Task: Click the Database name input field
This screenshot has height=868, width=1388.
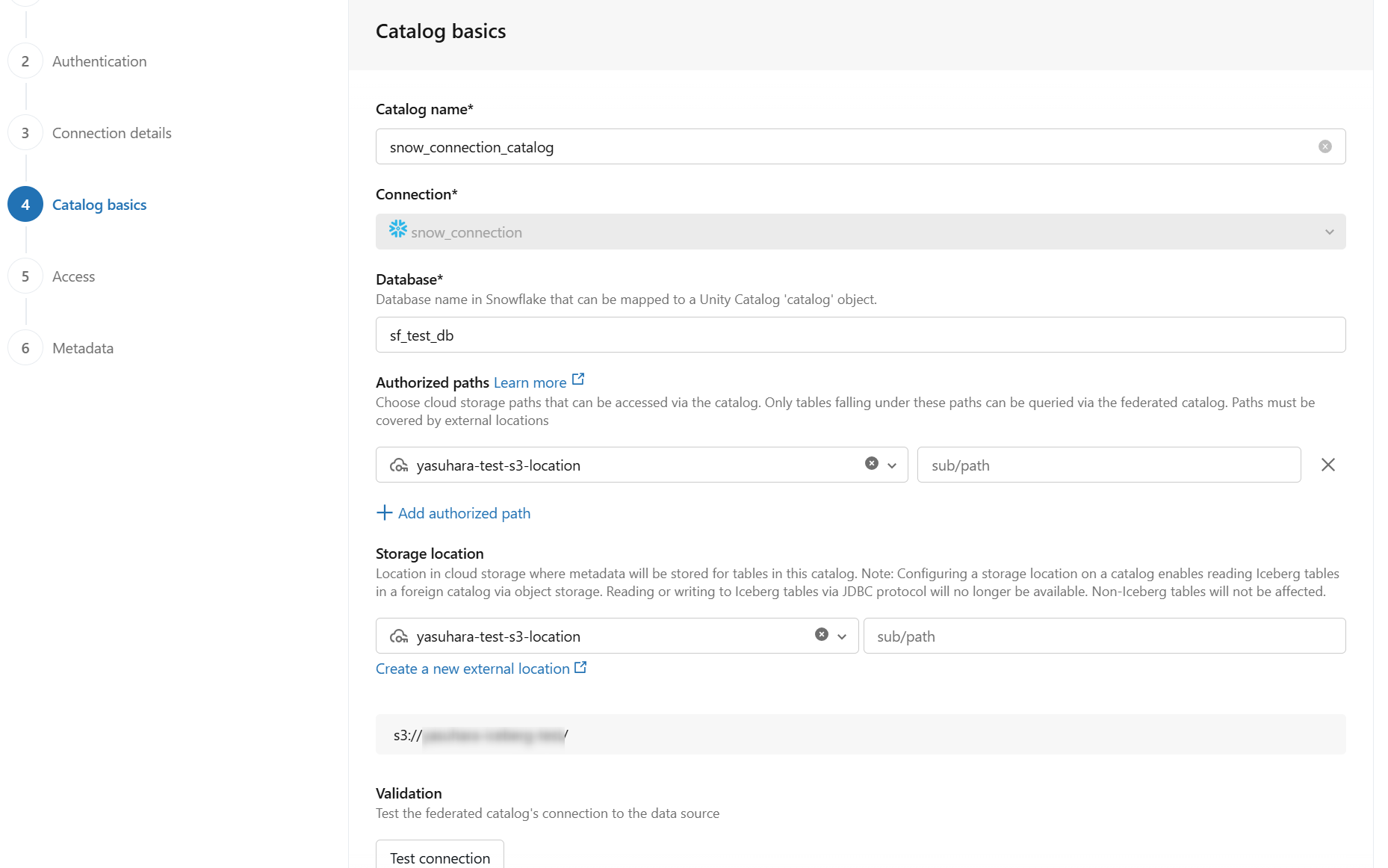Action: pos(860,335)
